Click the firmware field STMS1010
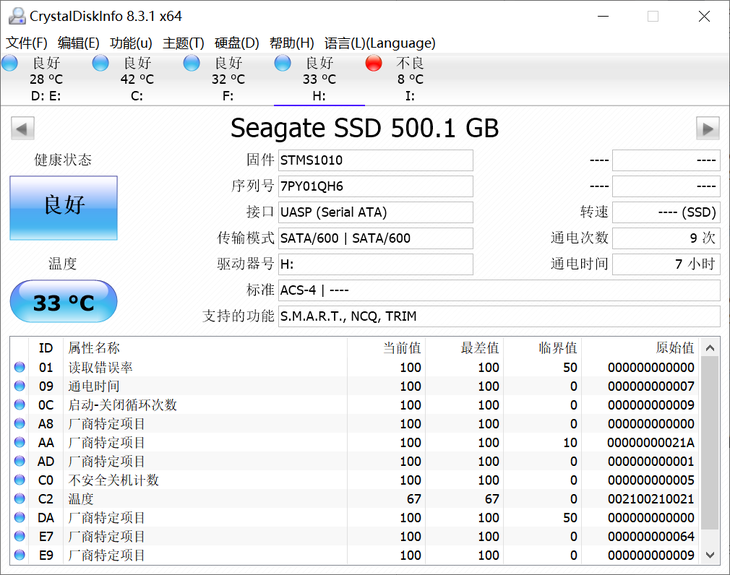Viewport: 730px width, 575px height. click(x=375, y=160)
